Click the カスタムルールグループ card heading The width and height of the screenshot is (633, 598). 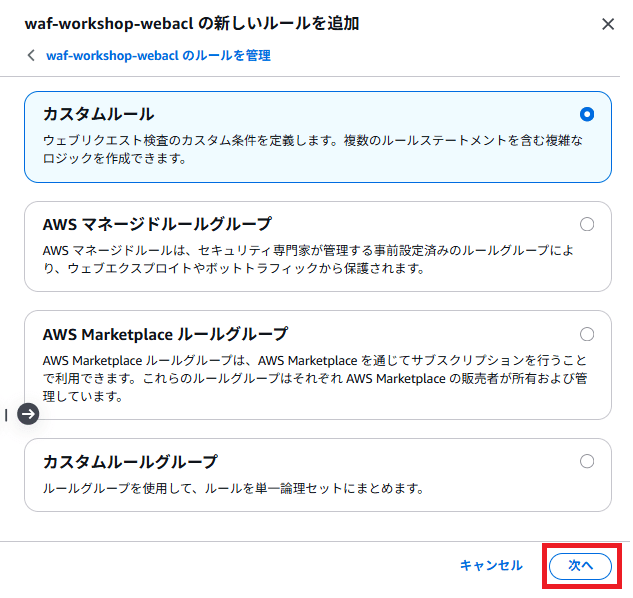(130, 461)
